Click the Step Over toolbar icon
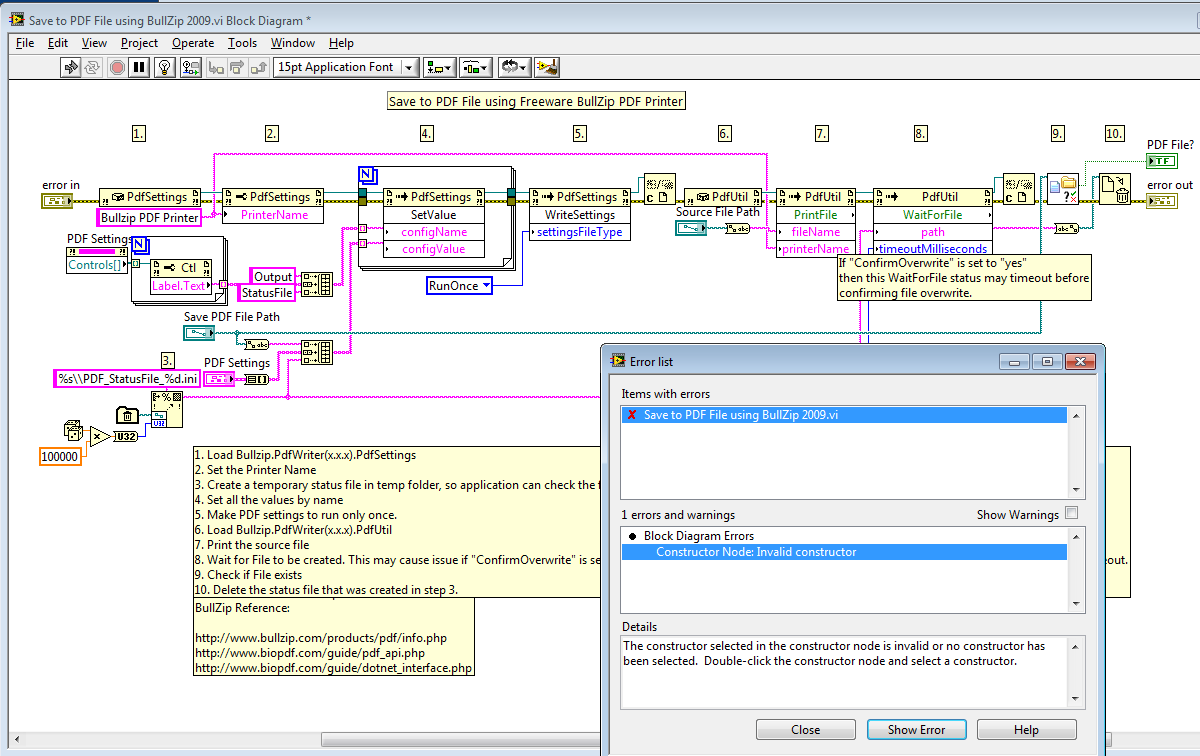This screenshot has width=1200, height=756. click(237, 67)
